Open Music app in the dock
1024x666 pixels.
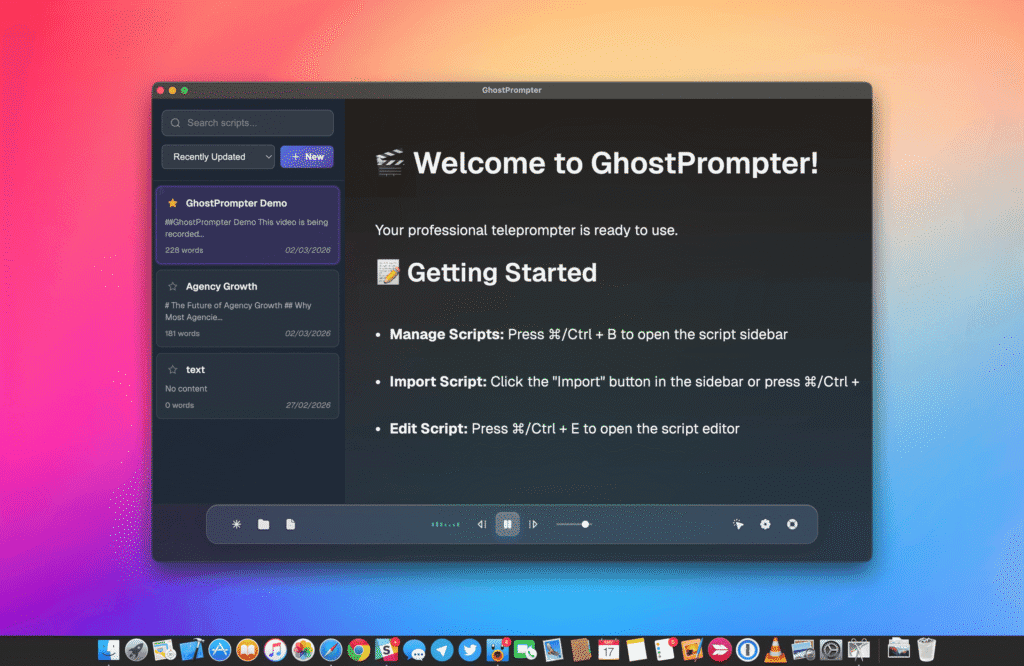coord(275,650)
